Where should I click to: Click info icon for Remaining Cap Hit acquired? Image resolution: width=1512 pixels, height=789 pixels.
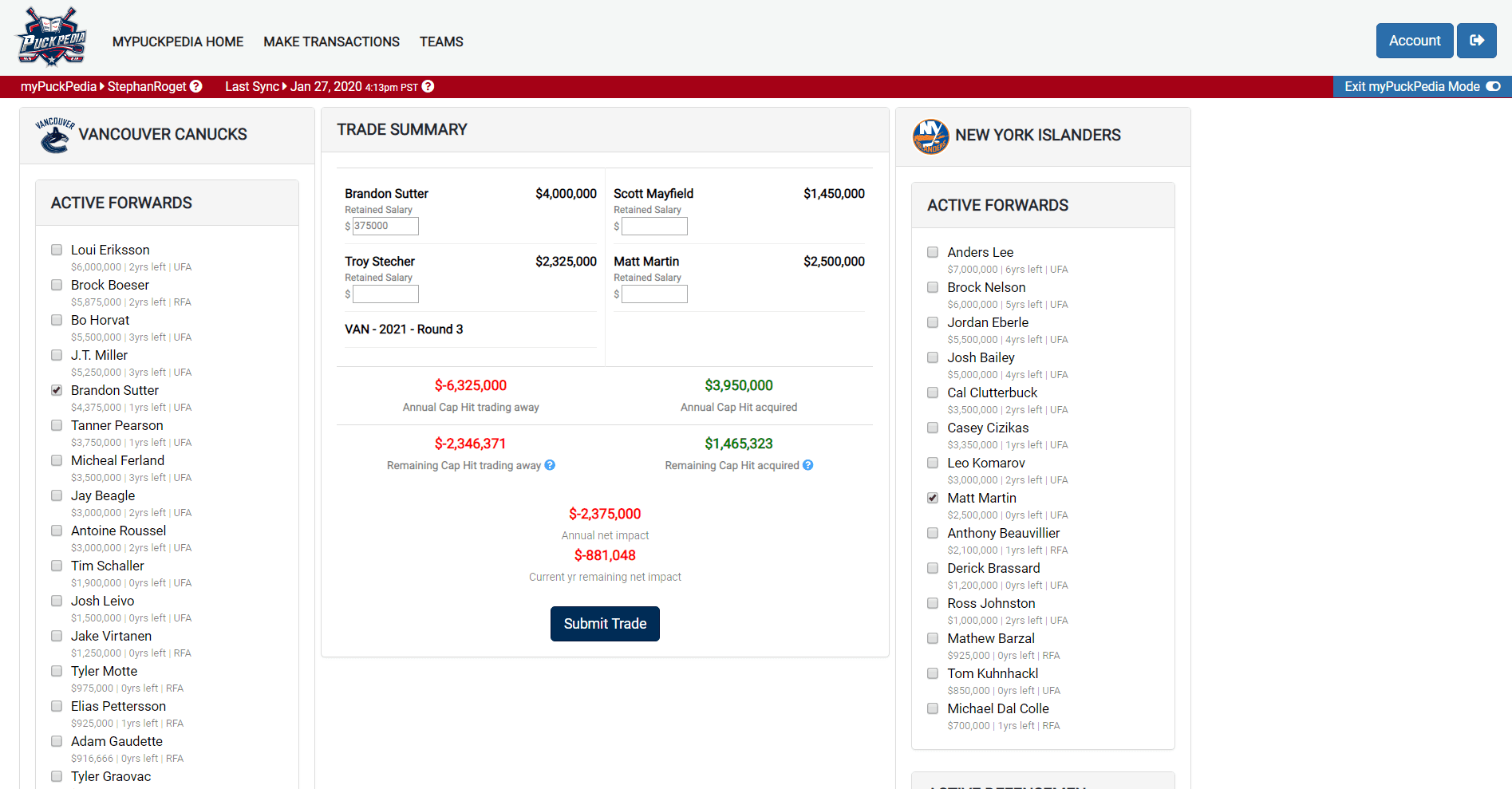click(x=808, y=465)
